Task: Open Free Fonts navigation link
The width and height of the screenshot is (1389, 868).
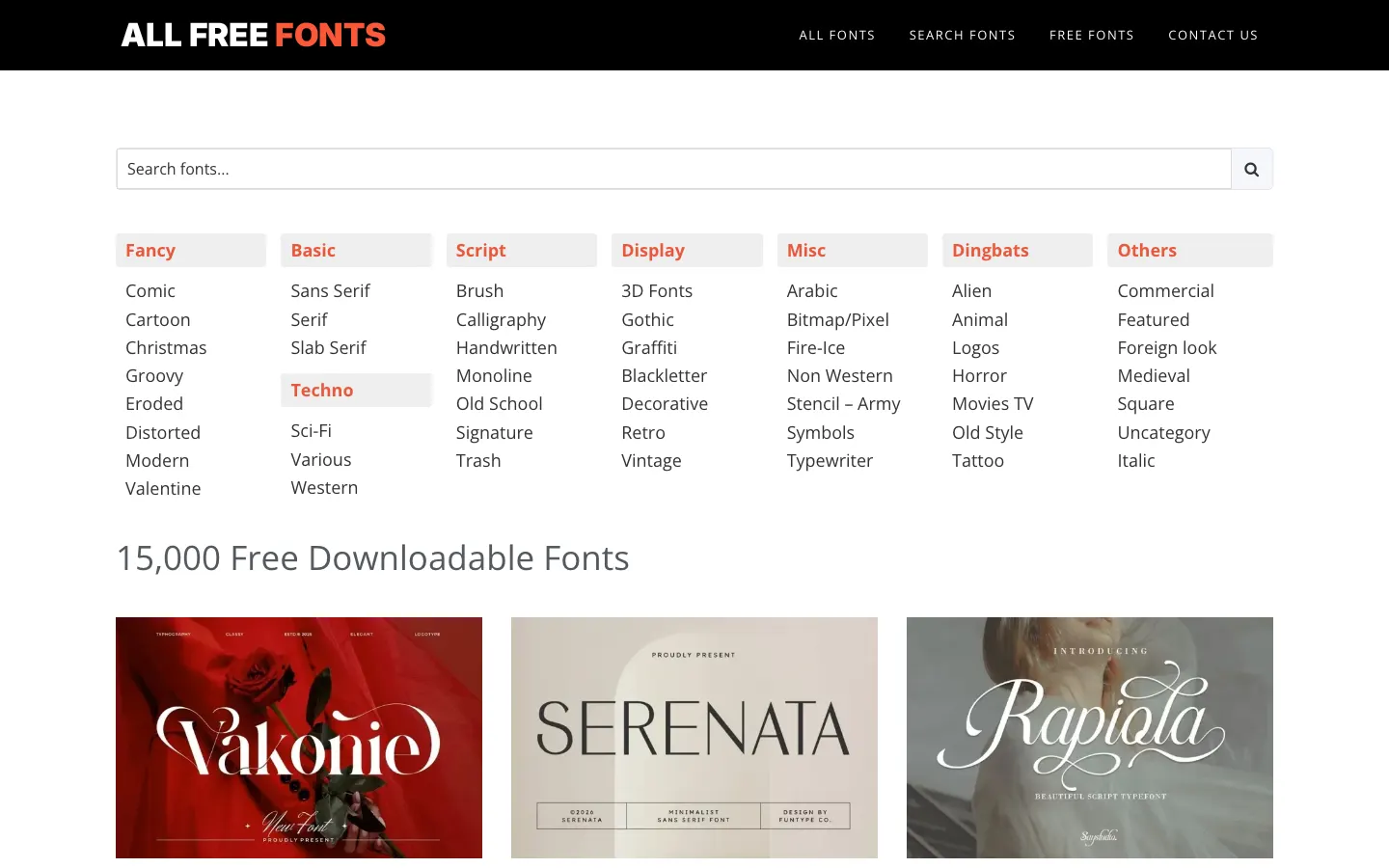Action: (x=1091, y=35)
